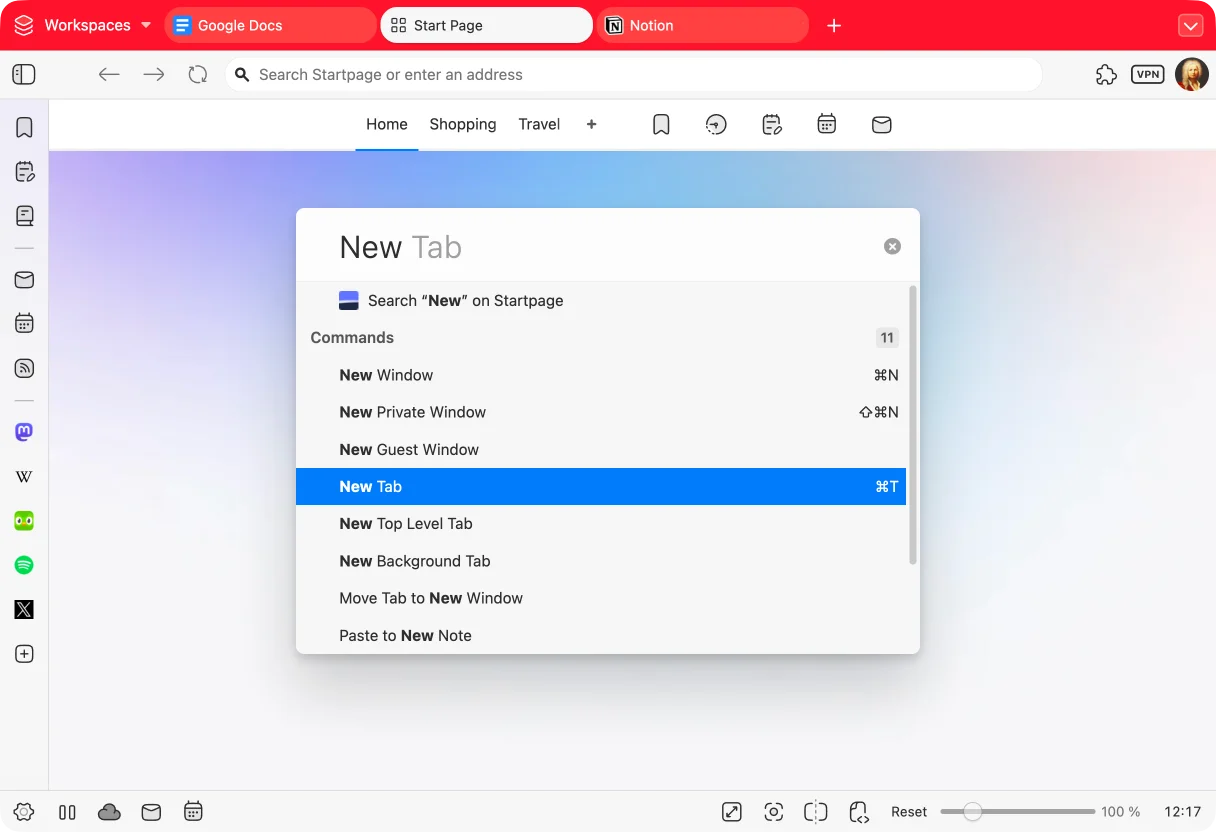Toggle the VPN button
This screenshot has width=1216, height=832.
pos(1147,75)
